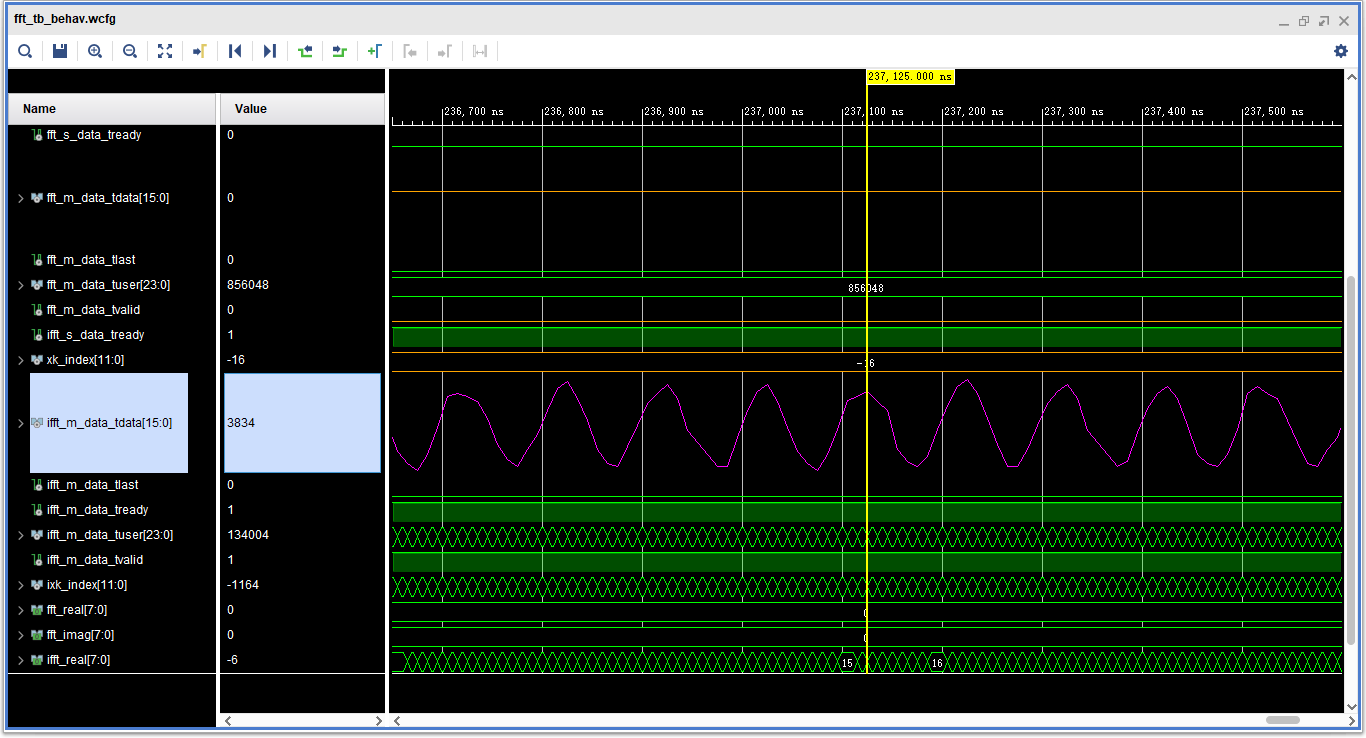Go to cursor icon
The image size is (1366, 738).
click(200, 51)
